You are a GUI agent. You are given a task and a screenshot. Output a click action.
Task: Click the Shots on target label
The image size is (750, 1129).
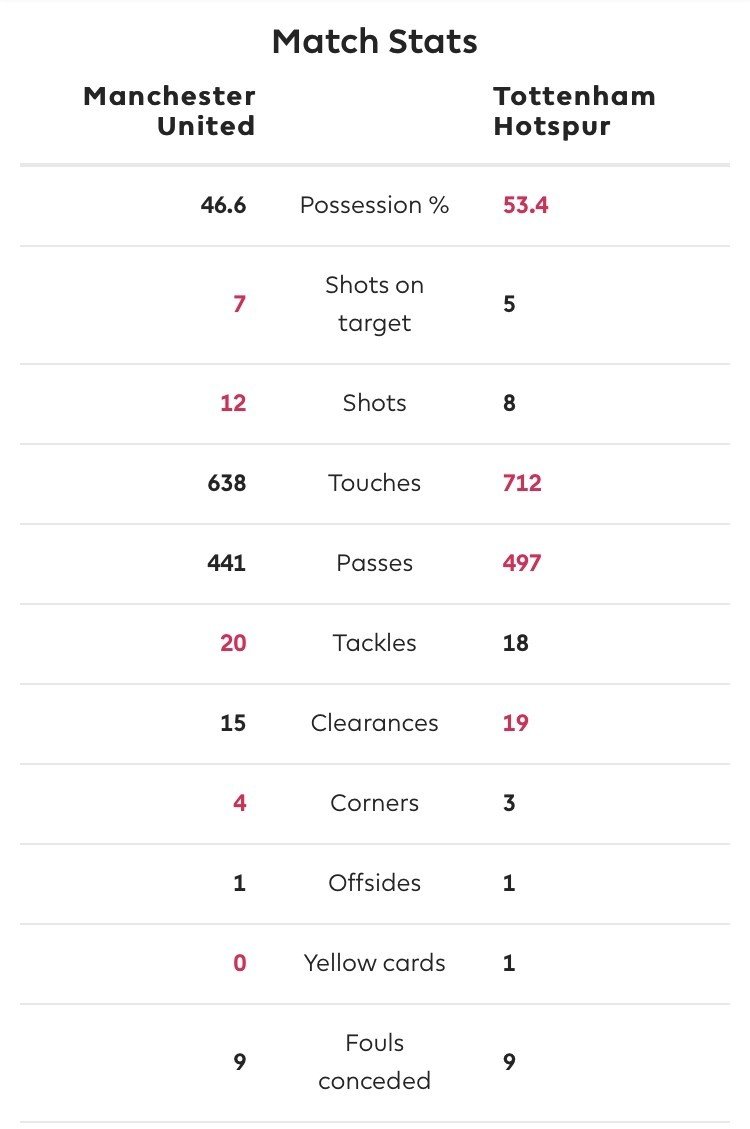[374, 304]
